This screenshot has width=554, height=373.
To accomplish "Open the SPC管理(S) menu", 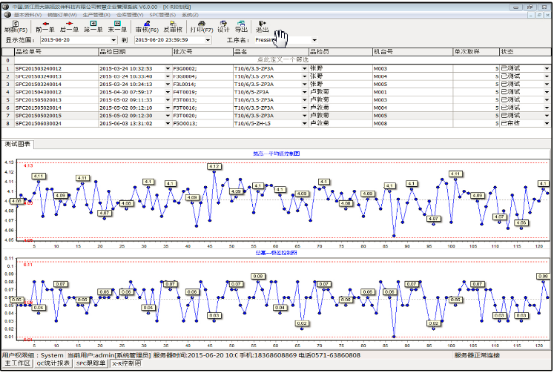I will coord(163,15).
